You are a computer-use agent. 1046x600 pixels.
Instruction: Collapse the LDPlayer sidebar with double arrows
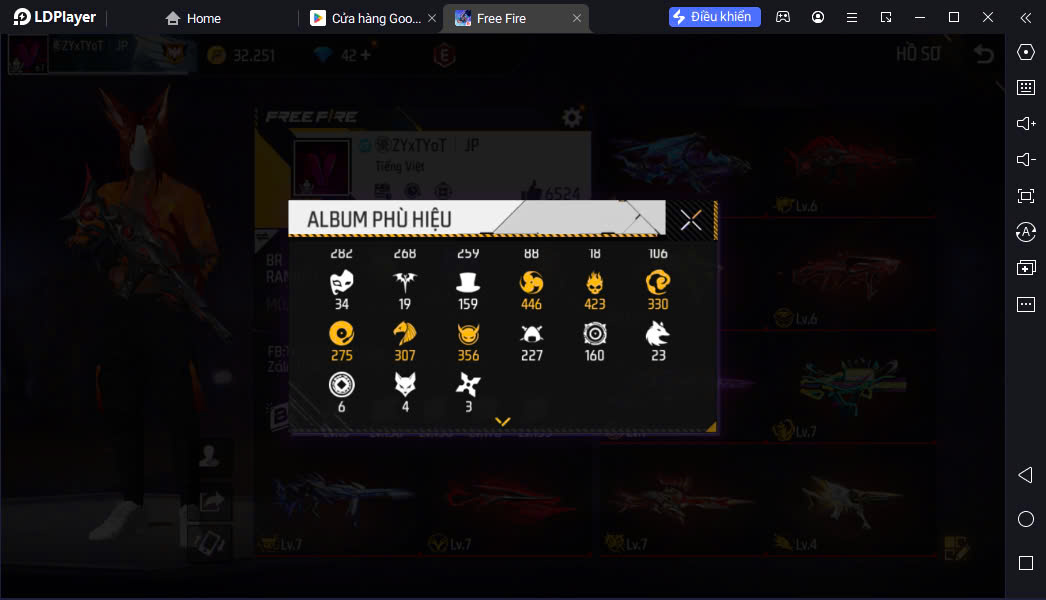coord(1026,18)
